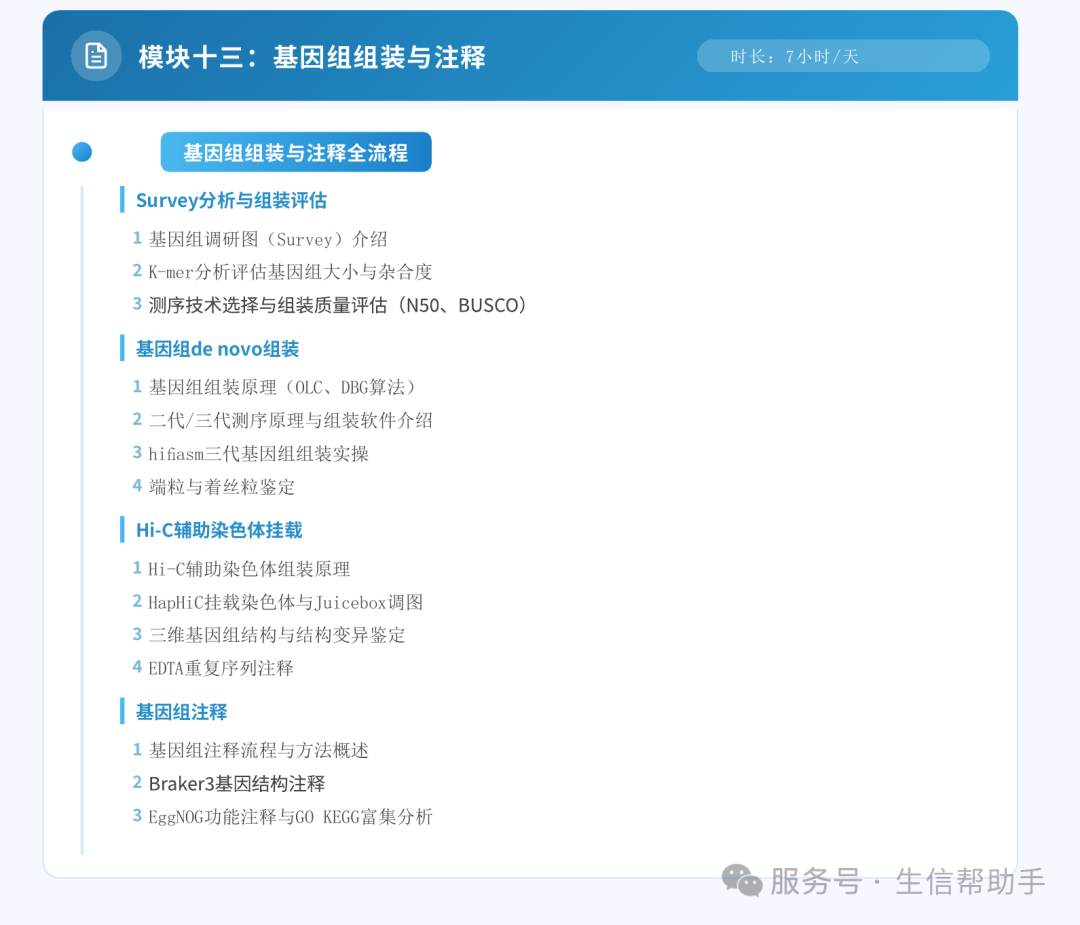The width and height of the screenshot is (1080, 925).
Task: Click the 时长:7小时/天 duration pill
Action: pyautogui.click(x=843, y=56)
